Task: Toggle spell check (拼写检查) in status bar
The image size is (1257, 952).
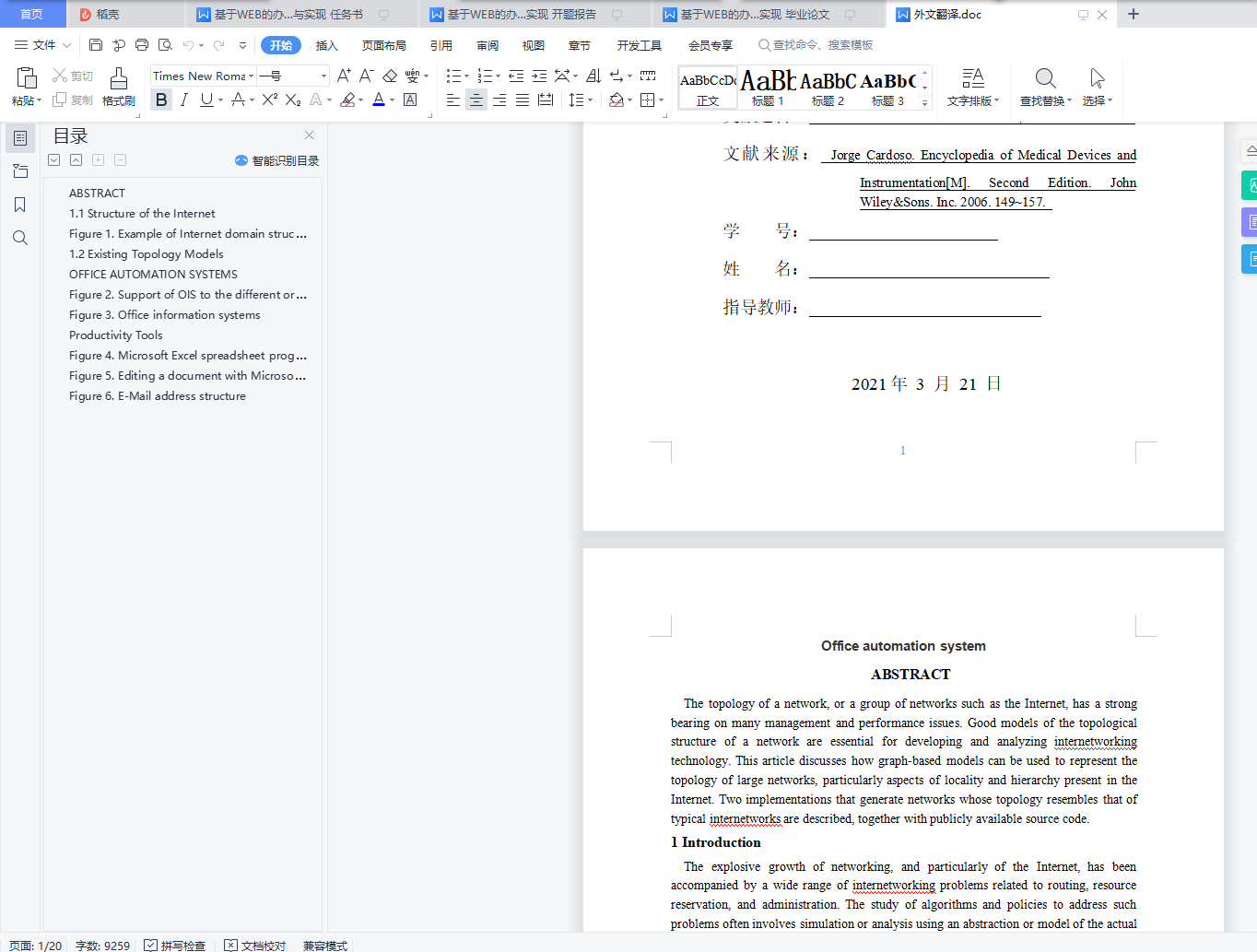Action: coord(174,946)
